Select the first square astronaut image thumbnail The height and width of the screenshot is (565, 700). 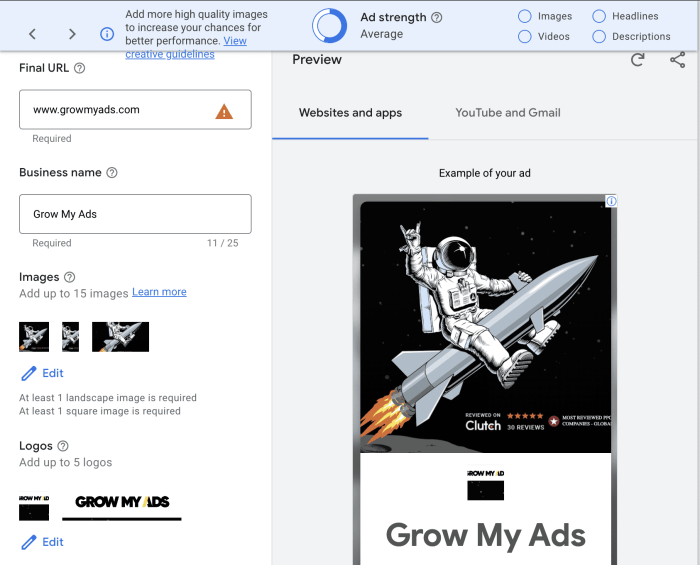tap(34, 337)
